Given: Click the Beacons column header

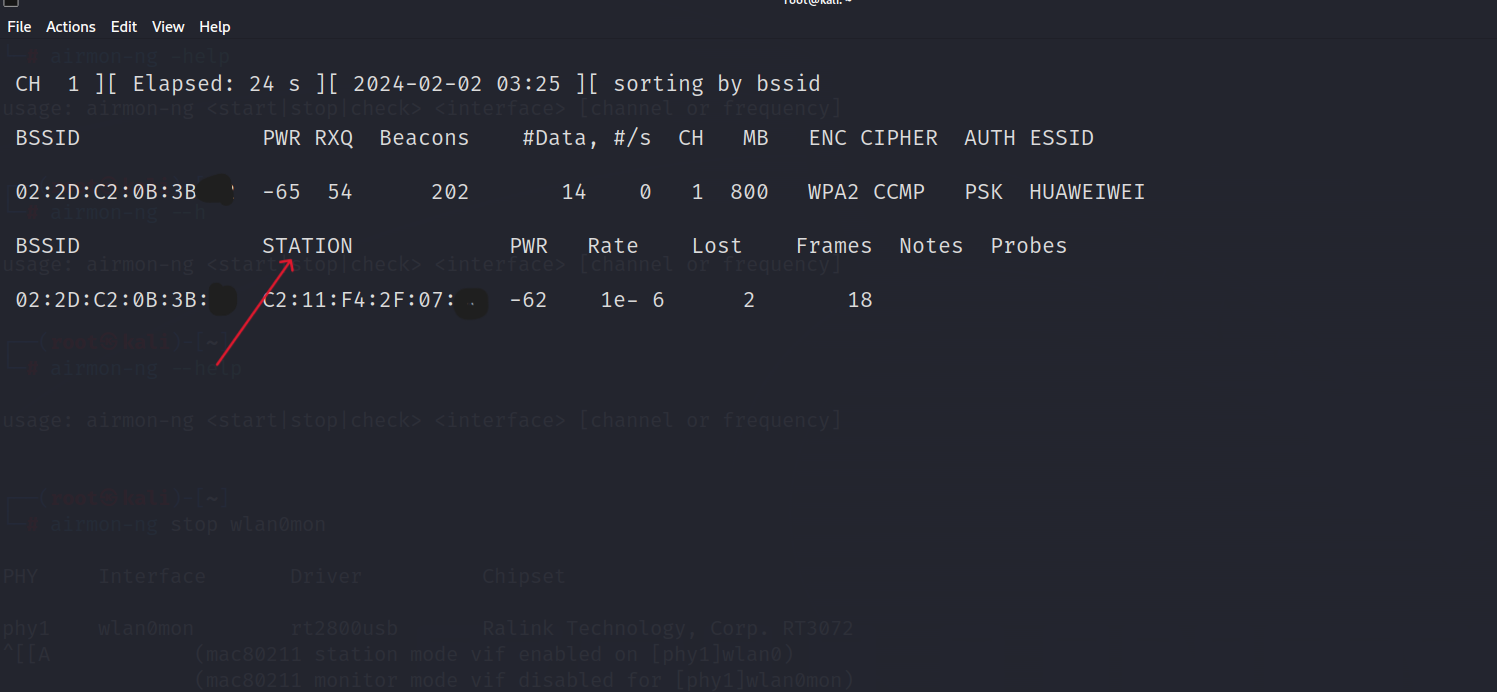Looking at the screenshot, I should coord(424,138).
